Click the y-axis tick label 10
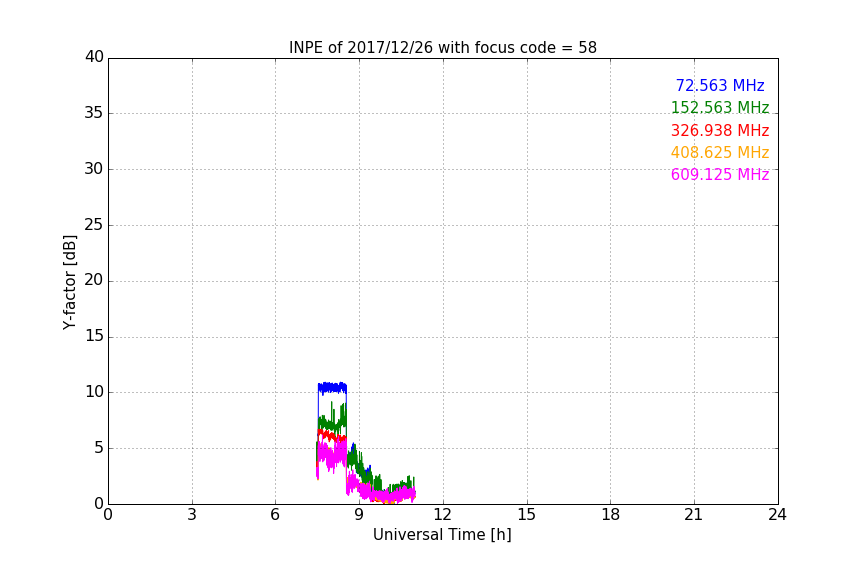The width and height of the screenshot is (864, 576). [x=94, y=392]
